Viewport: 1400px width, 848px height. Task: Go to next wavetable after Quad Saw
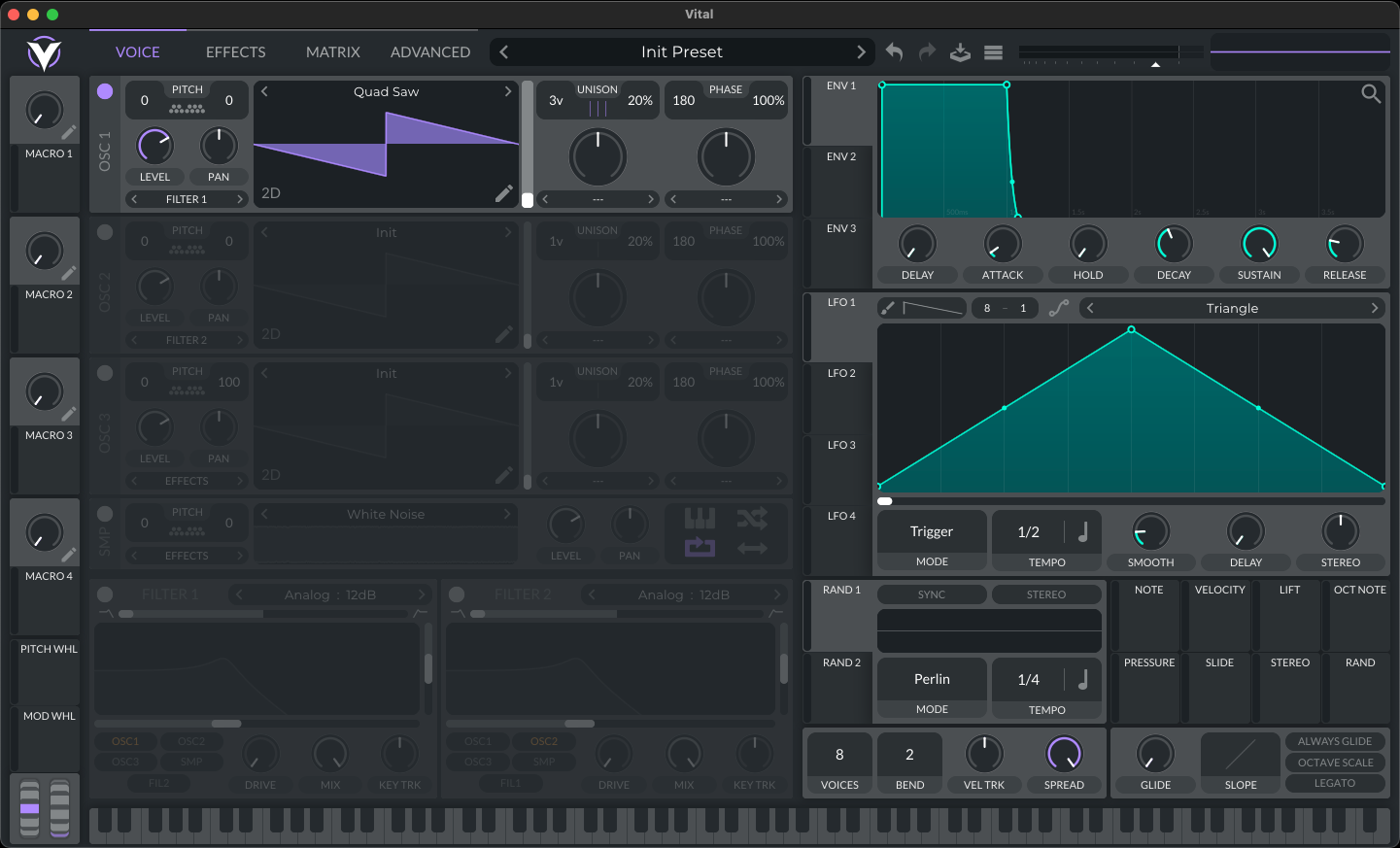coord(507,91)
